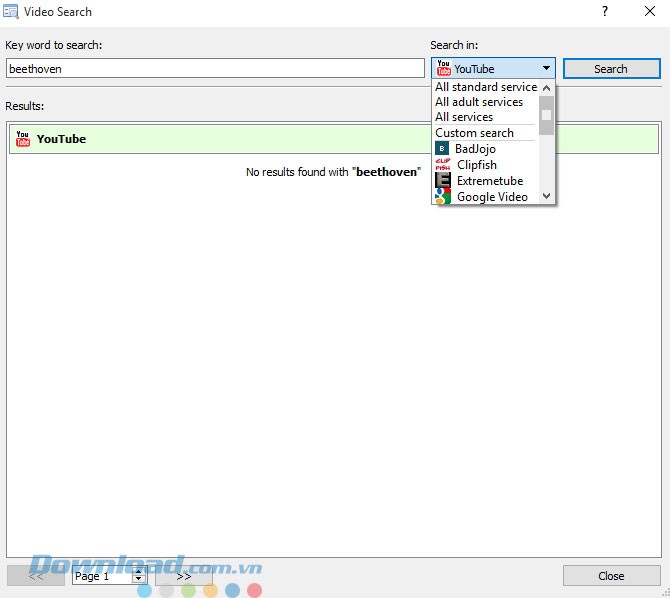Choose All standard services option
The height and width of the screenshot is (598, 670).
pos(485,87)
